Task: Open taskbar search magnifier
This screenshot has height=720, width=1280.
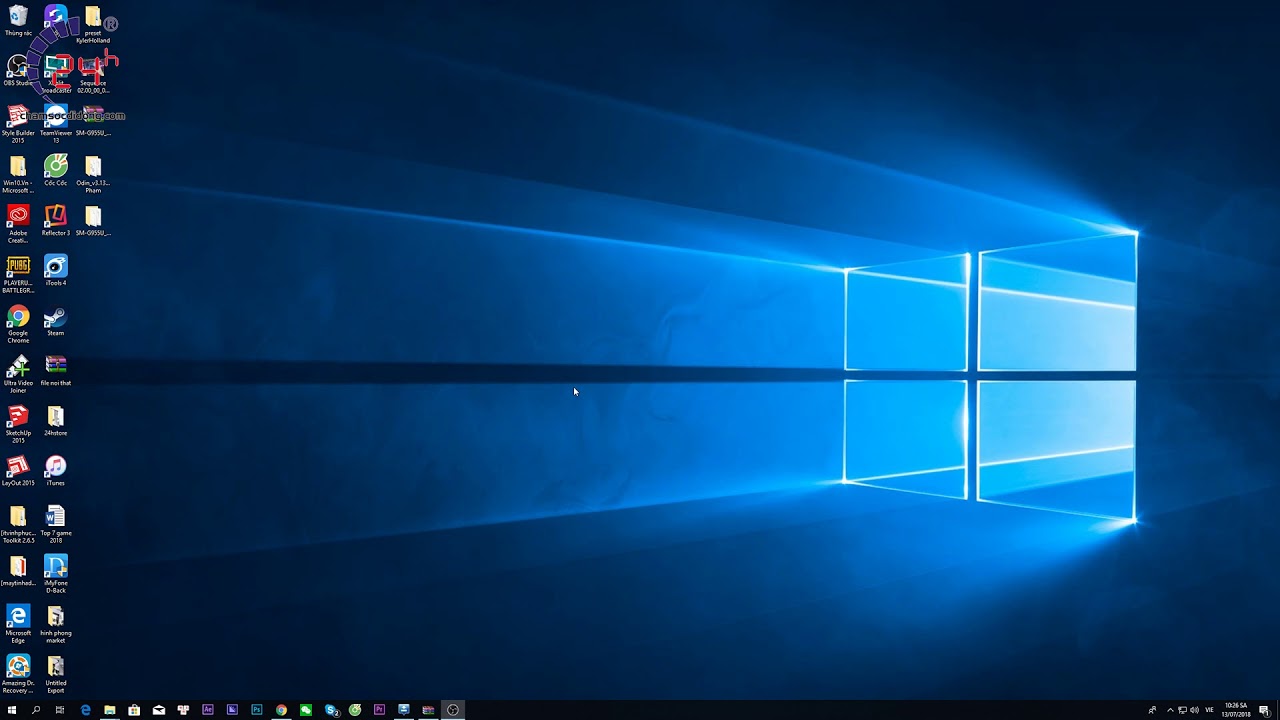Action: pyautogui.click(x=36, y=710)
